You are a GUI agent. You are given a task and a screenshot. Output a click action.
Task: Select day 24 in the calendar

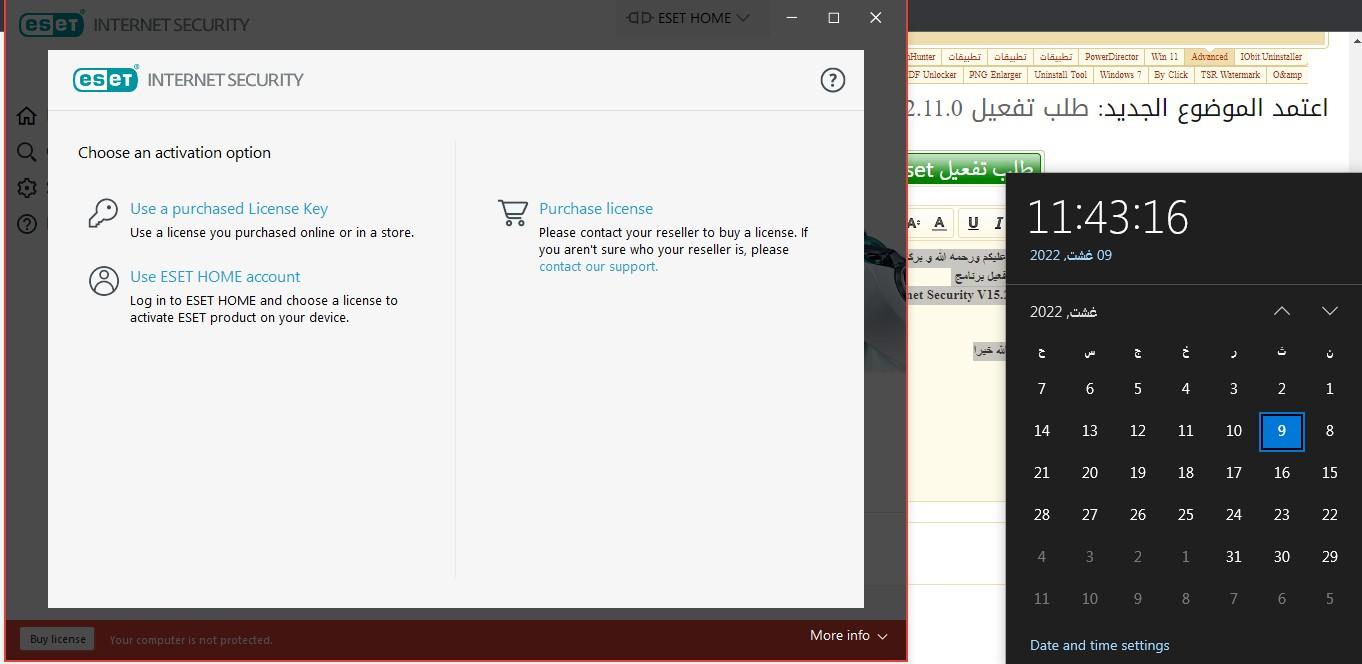click(x=1234, y=515)
